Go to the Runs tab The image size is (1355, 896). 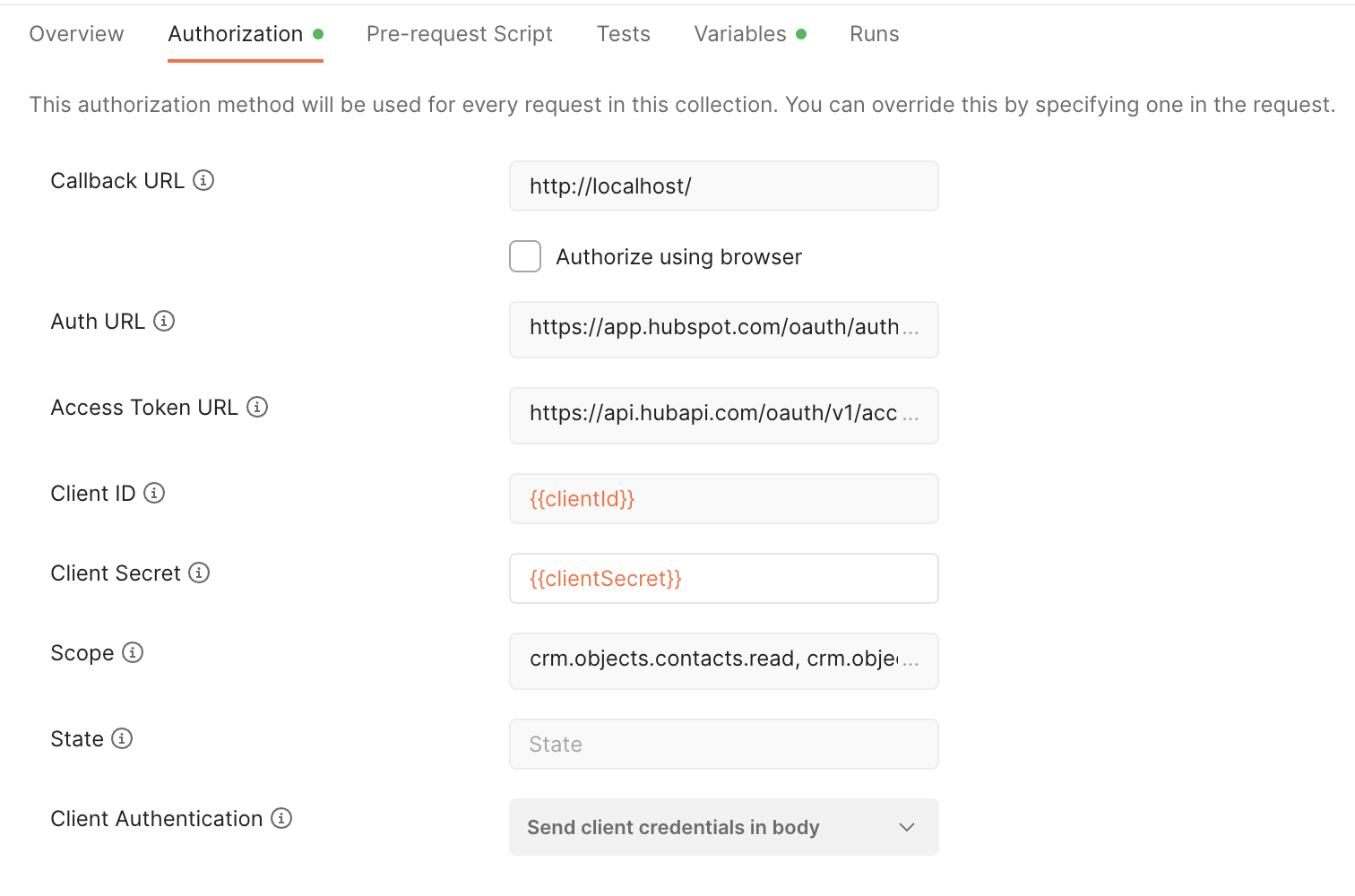874,34
